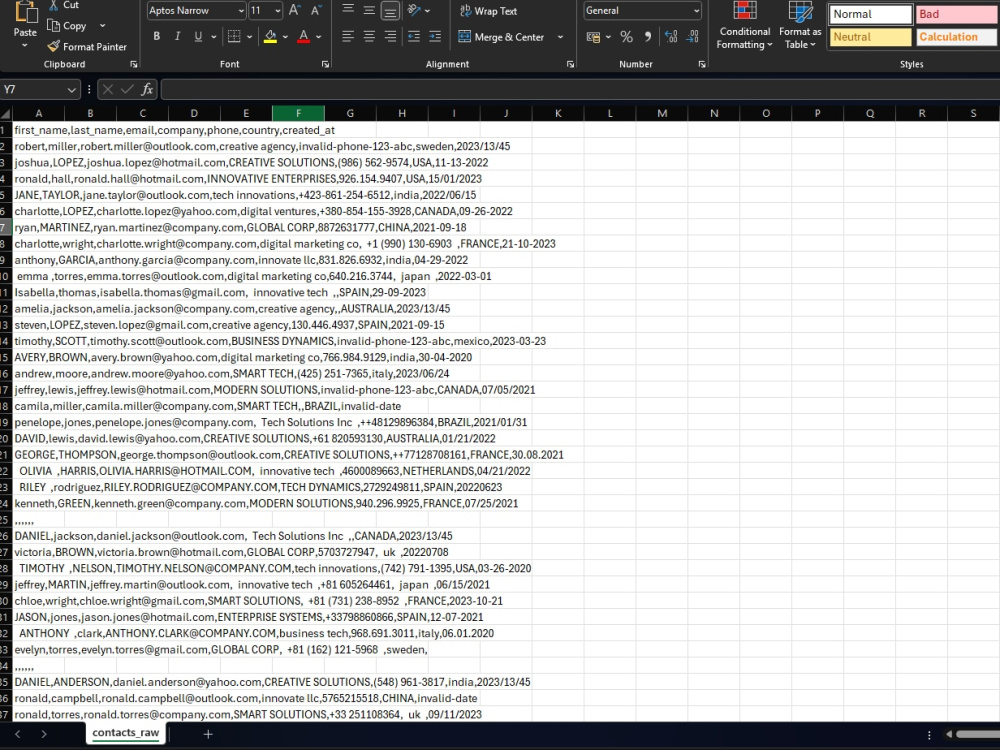Expand the Merge & Center dropdown arrow
Viewport: 1000px width, 750px height.
point(560,37)
